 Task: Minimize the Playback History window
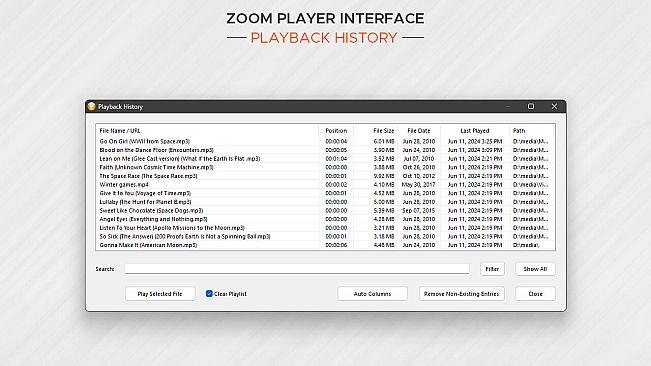click(507, 107)
